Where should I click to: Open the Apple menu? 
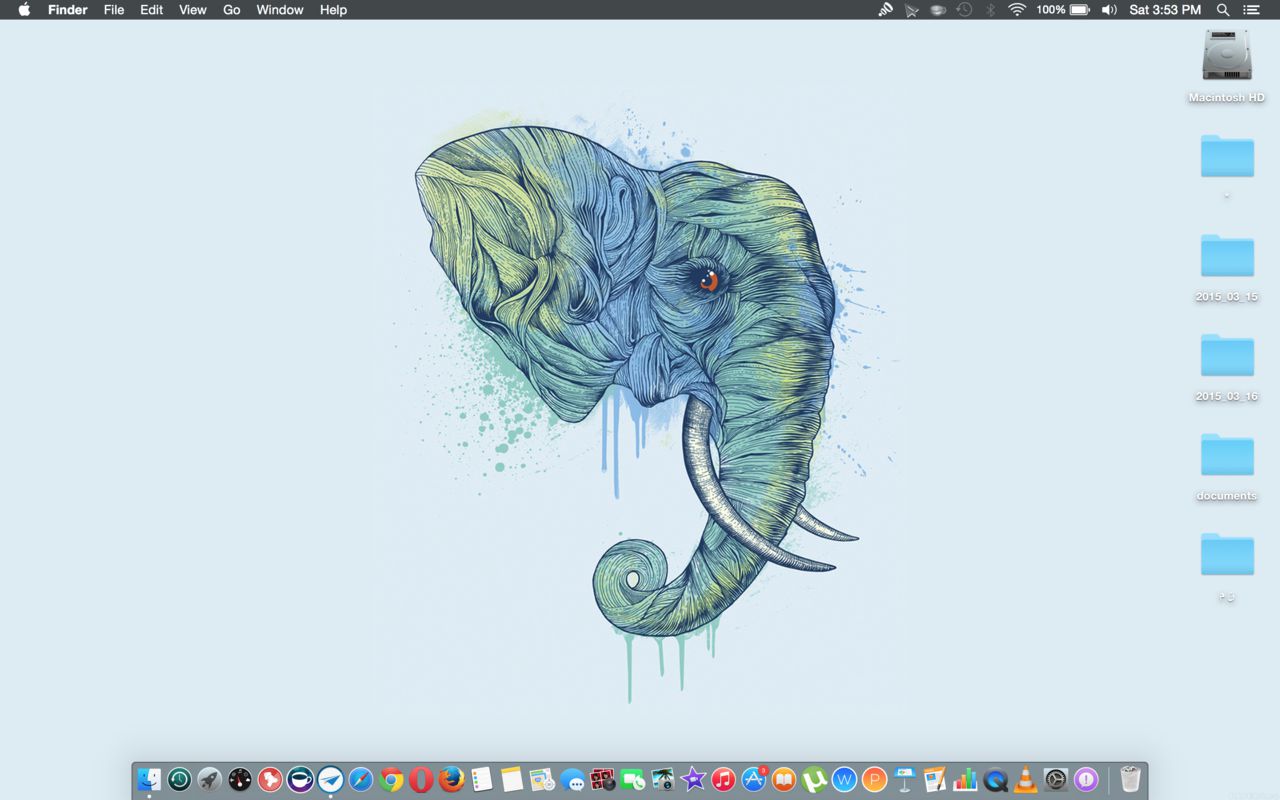point(24,9)
